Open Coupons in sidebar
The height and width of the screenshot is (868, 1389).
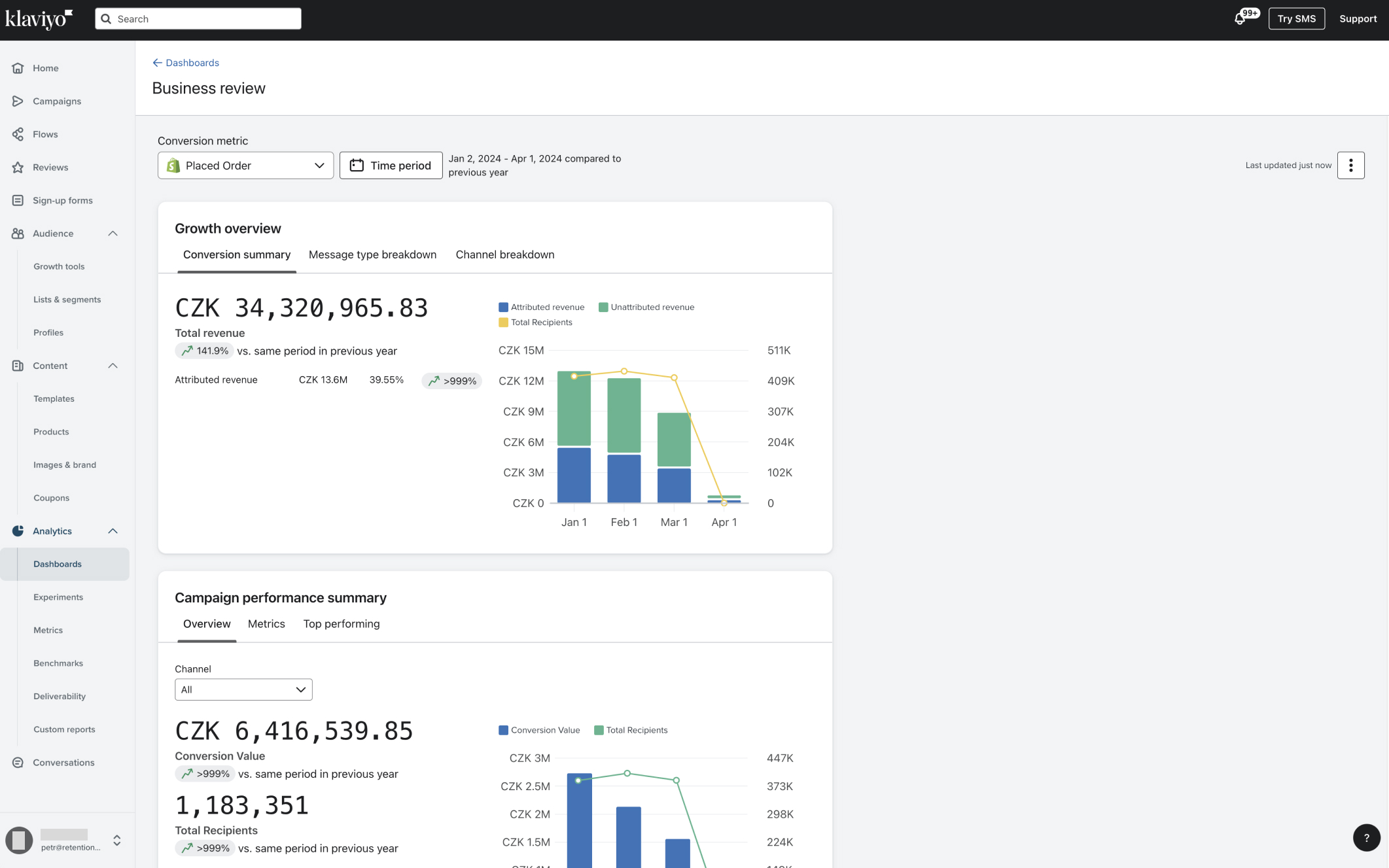point(51,498)
